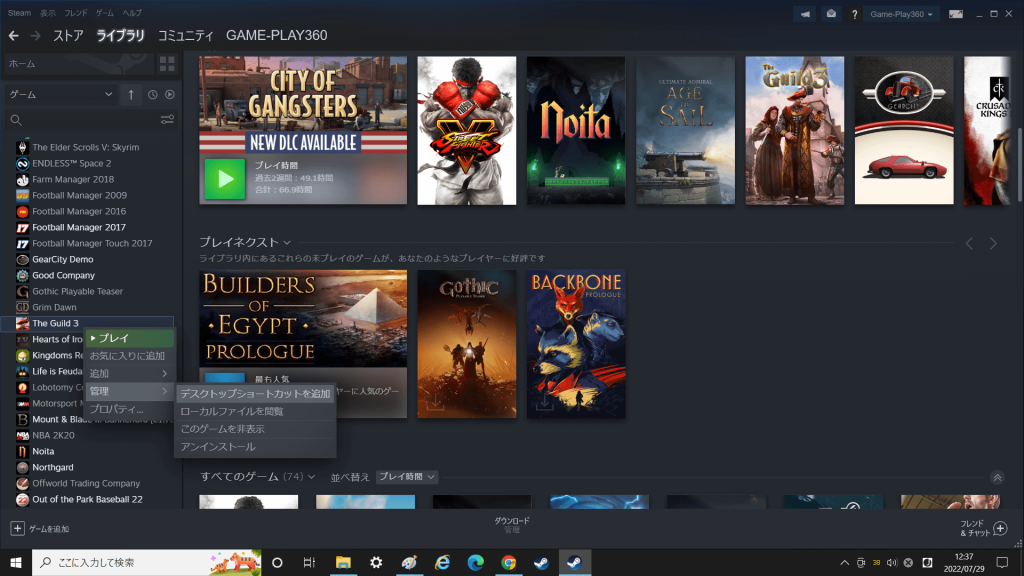The image size is (1024, 576).
Task: Choose アンインストール menu entry
Action: coord(255,447)
